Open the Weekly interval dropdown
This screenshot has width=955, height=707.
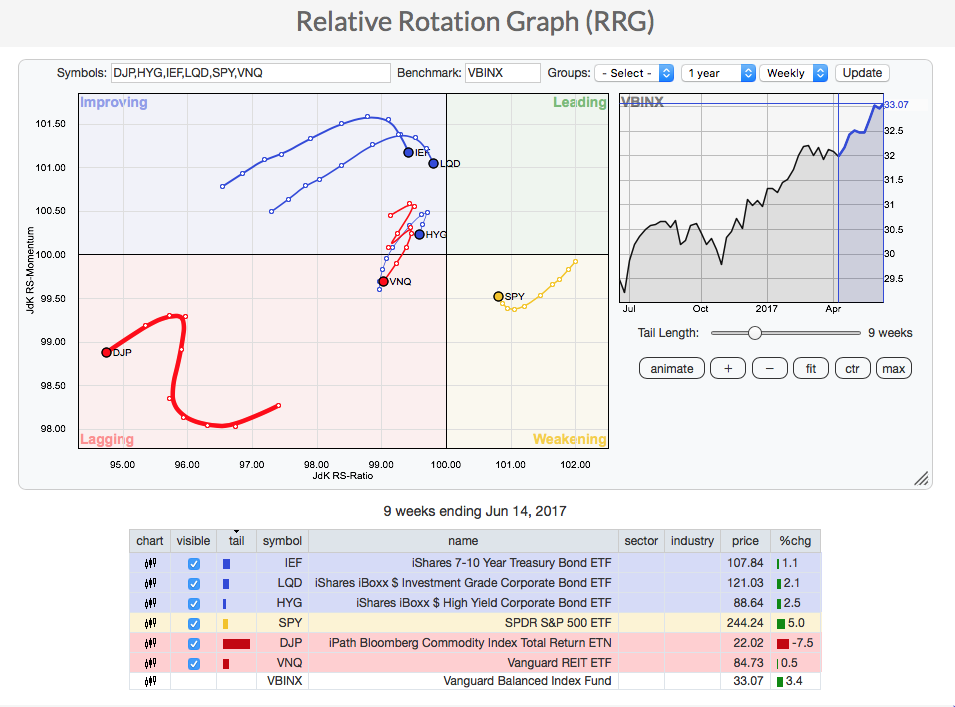[794, 73]
